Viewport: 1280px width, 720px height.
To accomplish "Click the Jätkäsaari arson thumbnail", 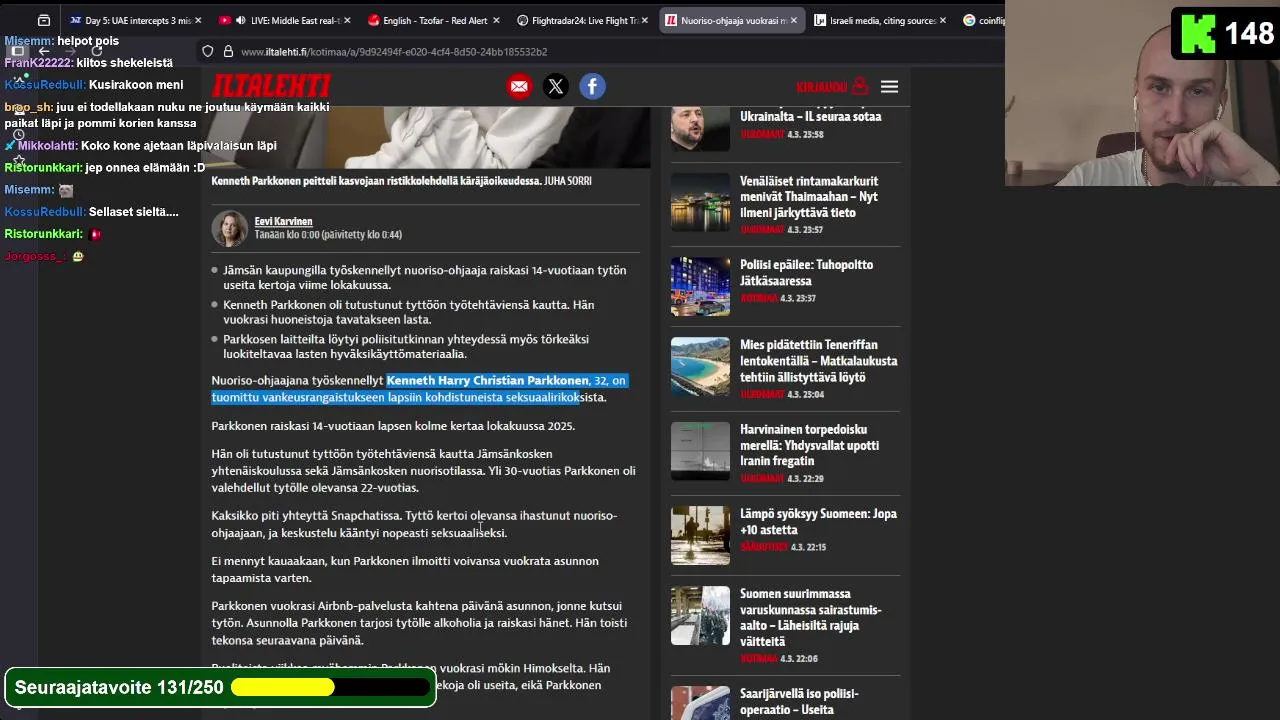I will (700, 286).
